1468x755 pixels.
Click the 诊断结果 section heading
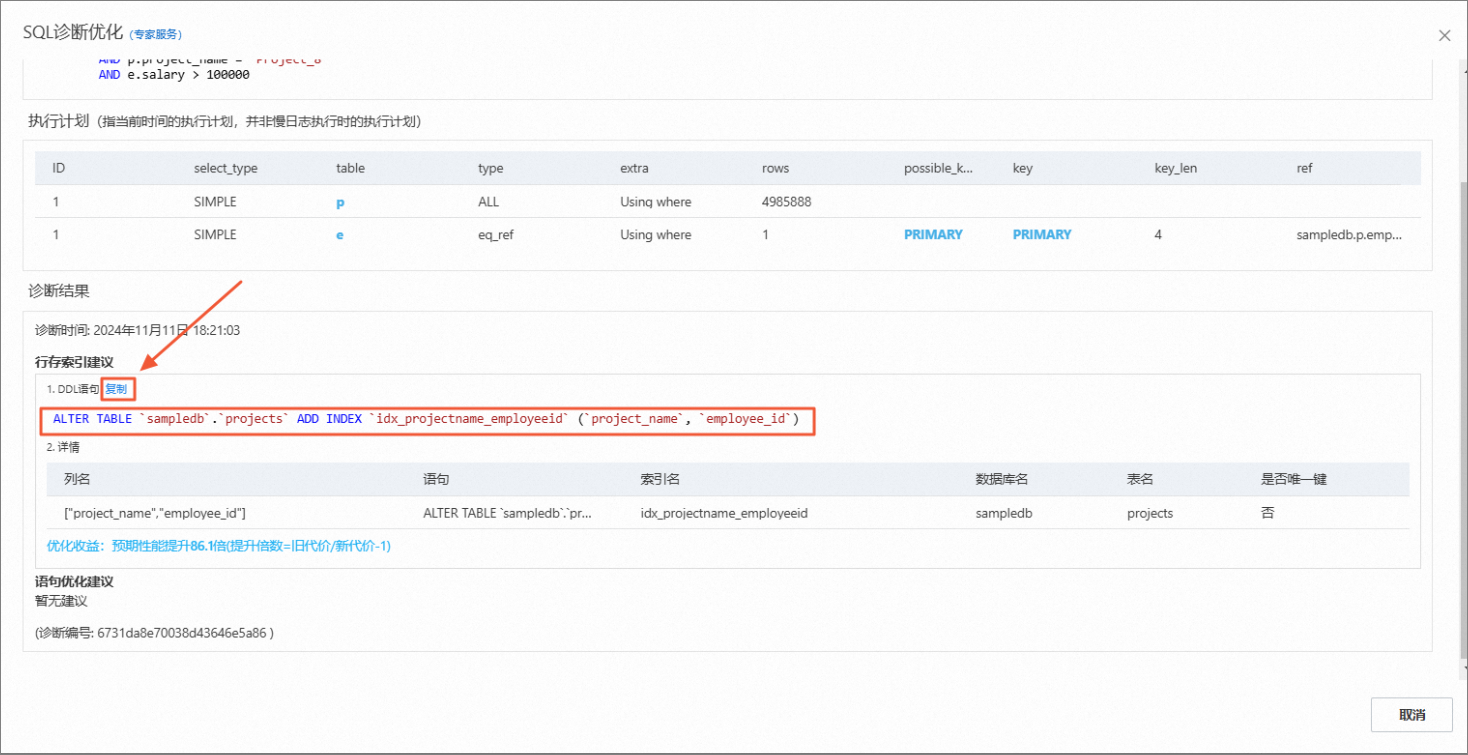(59, 291)
